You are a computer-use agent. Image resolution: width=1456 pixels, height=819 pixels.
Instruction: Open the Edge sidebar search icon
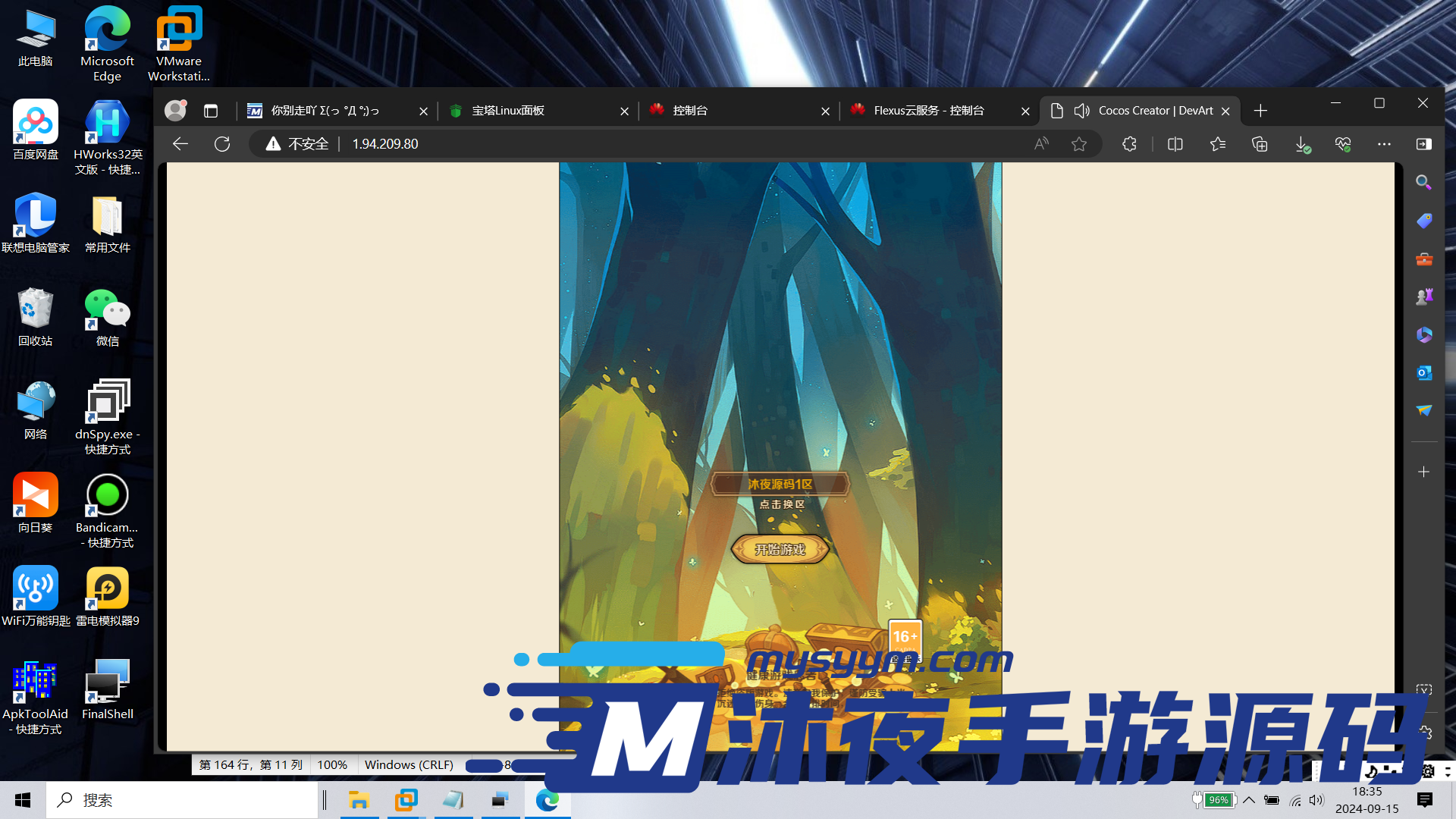[1423, 183]
